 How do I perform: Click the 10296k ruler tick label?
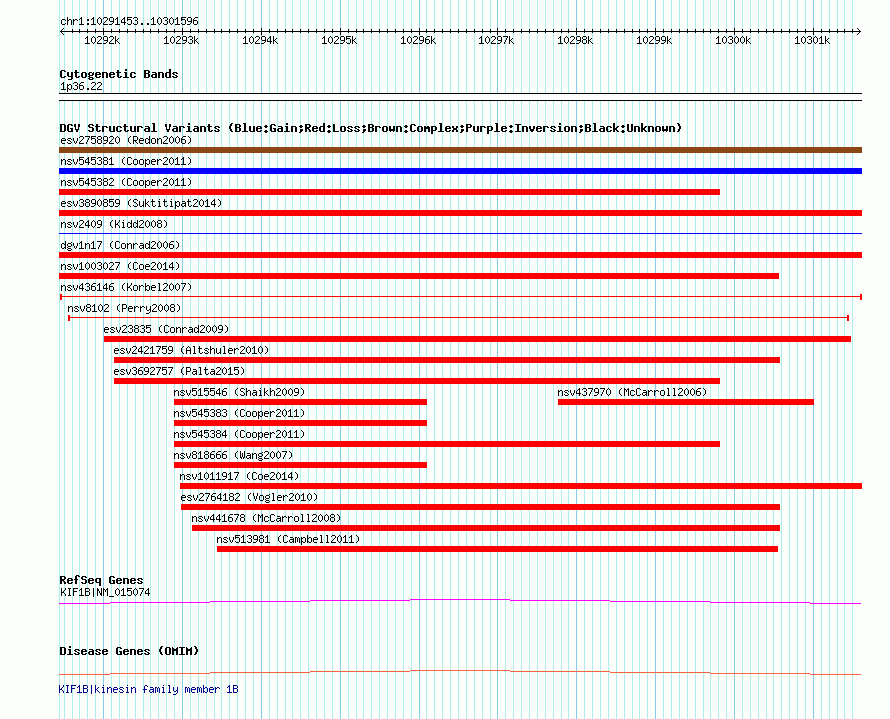point(418,40)
